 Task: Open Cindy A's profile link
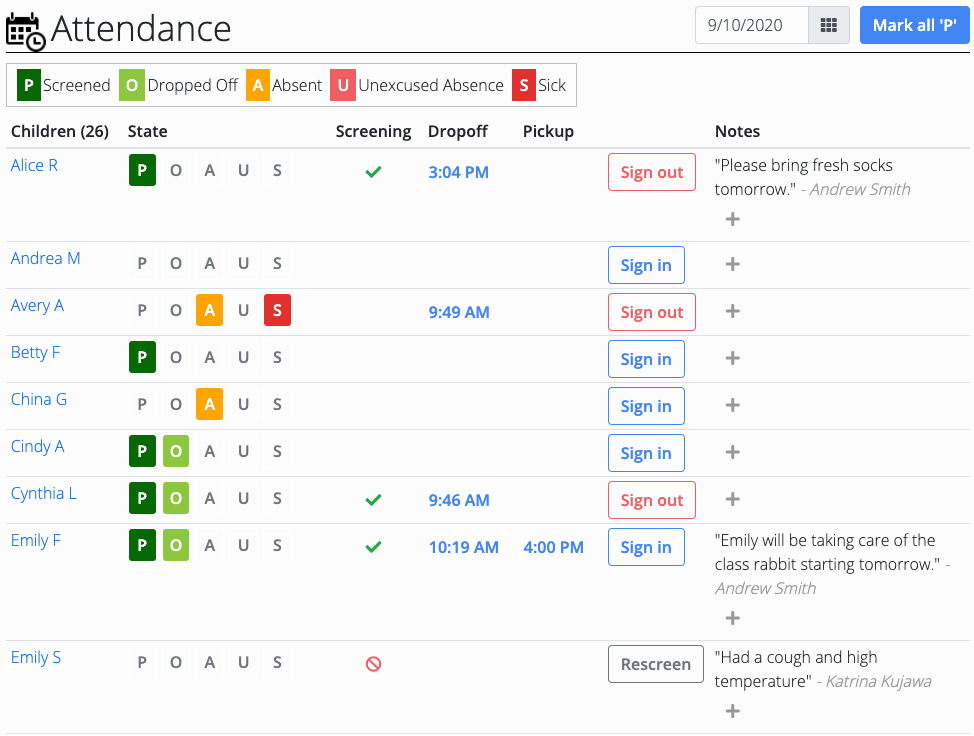37,447
